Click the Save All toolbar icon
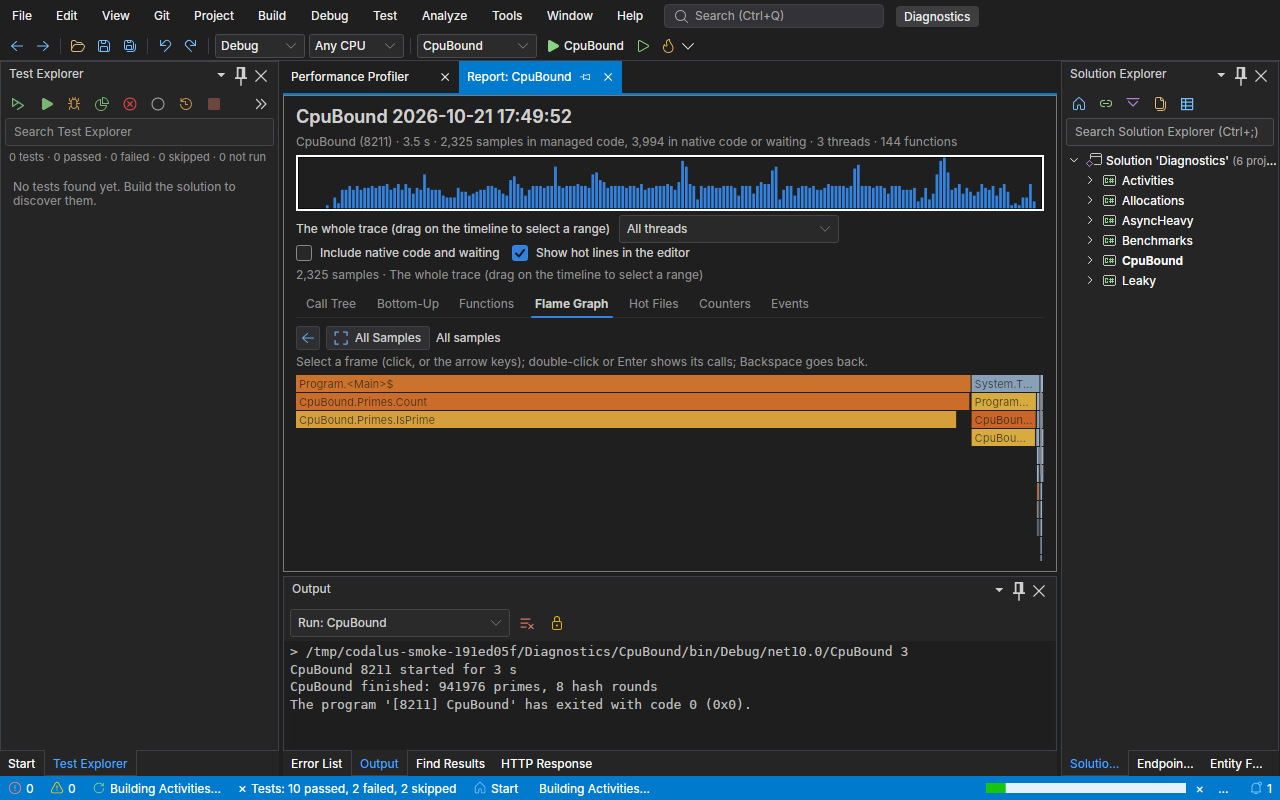1280x800 pixels. click(x=130, y=46)
